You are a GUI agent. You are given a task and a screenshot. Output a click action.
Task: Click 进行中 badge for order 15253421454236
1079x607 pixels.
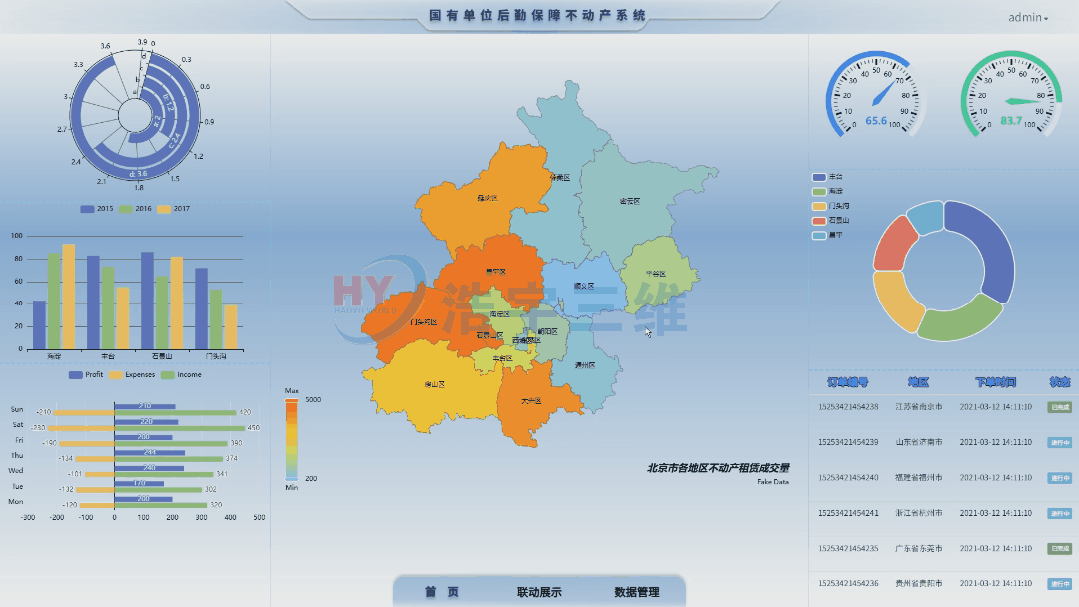pyautogui.click(x=1059, y=584)
